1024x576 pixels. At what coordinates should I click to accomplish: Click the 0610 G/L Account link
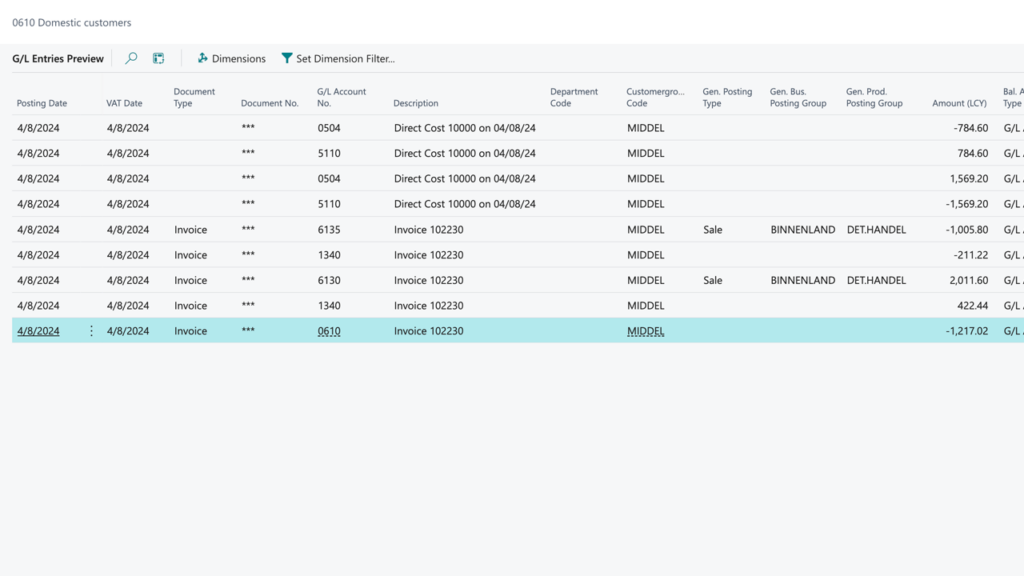pos(329,331)
